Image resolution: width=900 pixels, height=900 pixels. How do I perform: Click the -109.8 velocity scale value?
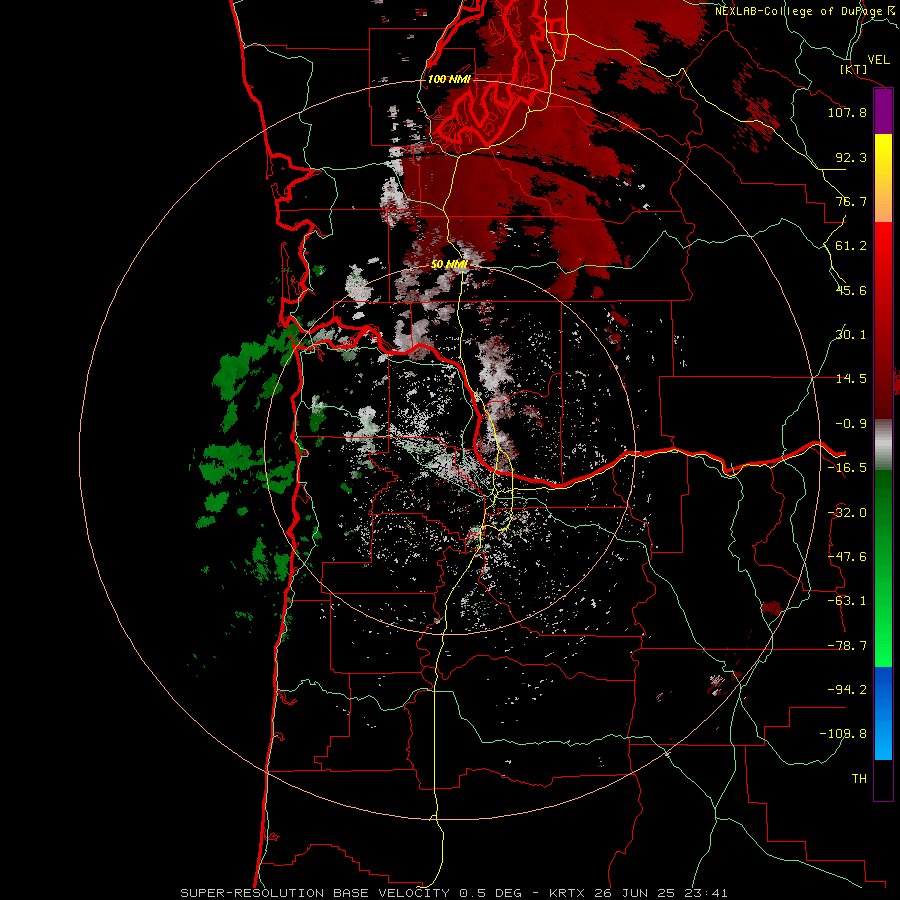[x=843, y=734]
